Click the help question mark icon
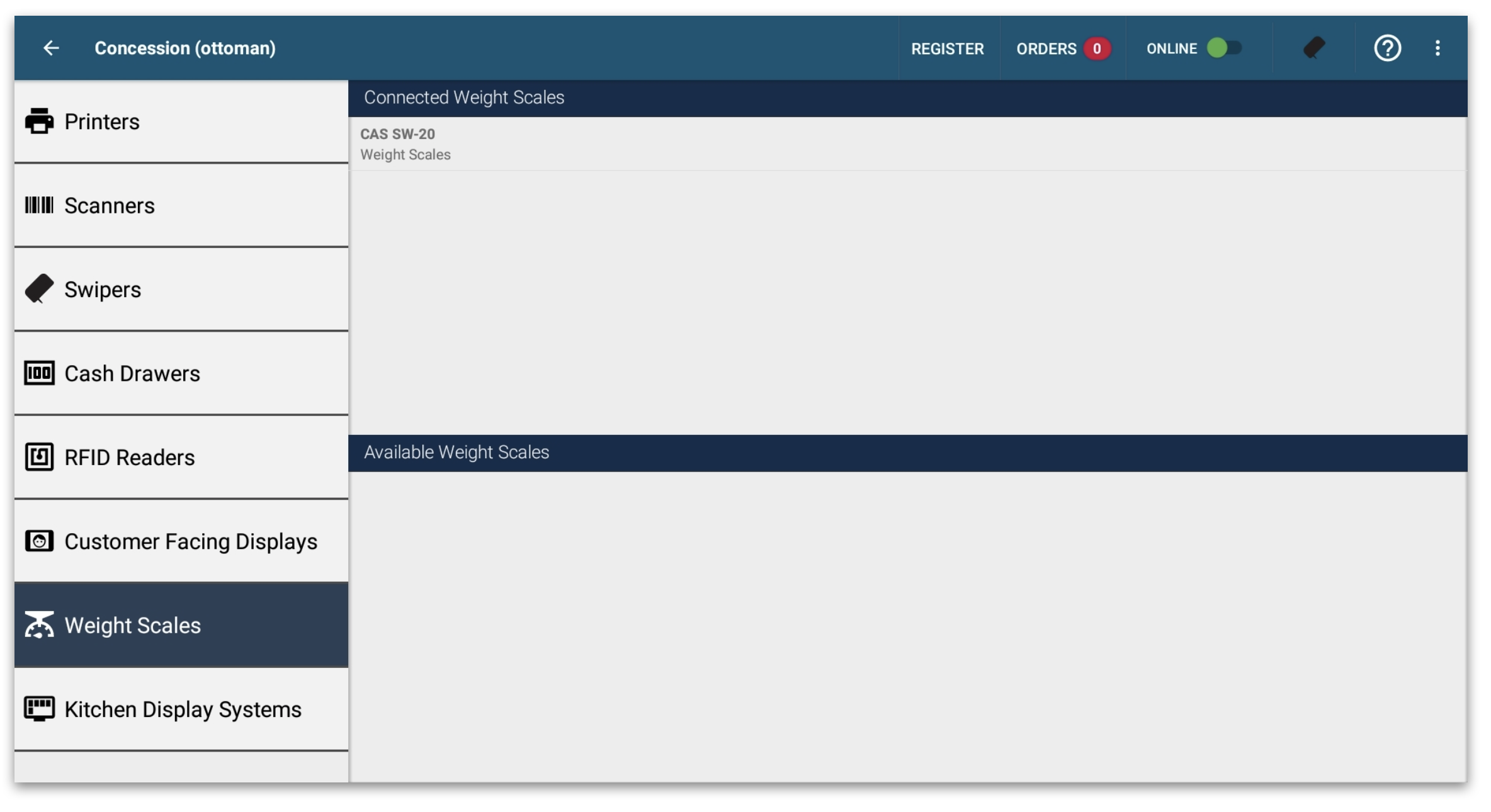Screen dimensions: 1491x812 pos(1387,47)
